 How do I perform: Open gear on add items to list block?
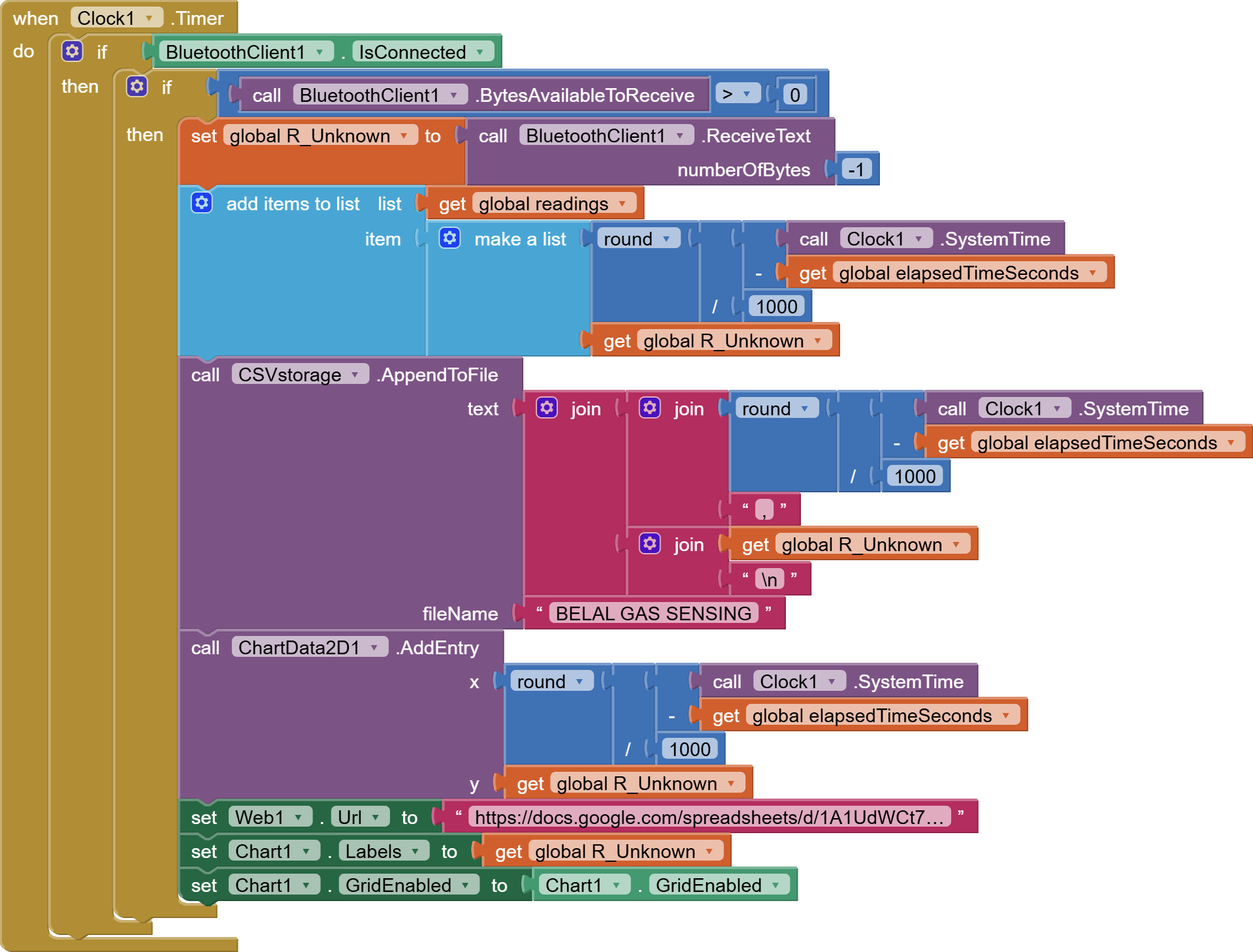(201, 203)
